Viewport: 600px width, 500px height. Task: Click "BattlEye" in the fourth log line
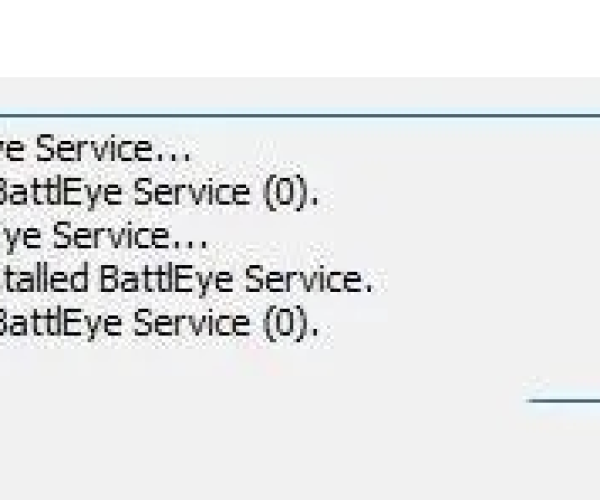pos(165,280)
